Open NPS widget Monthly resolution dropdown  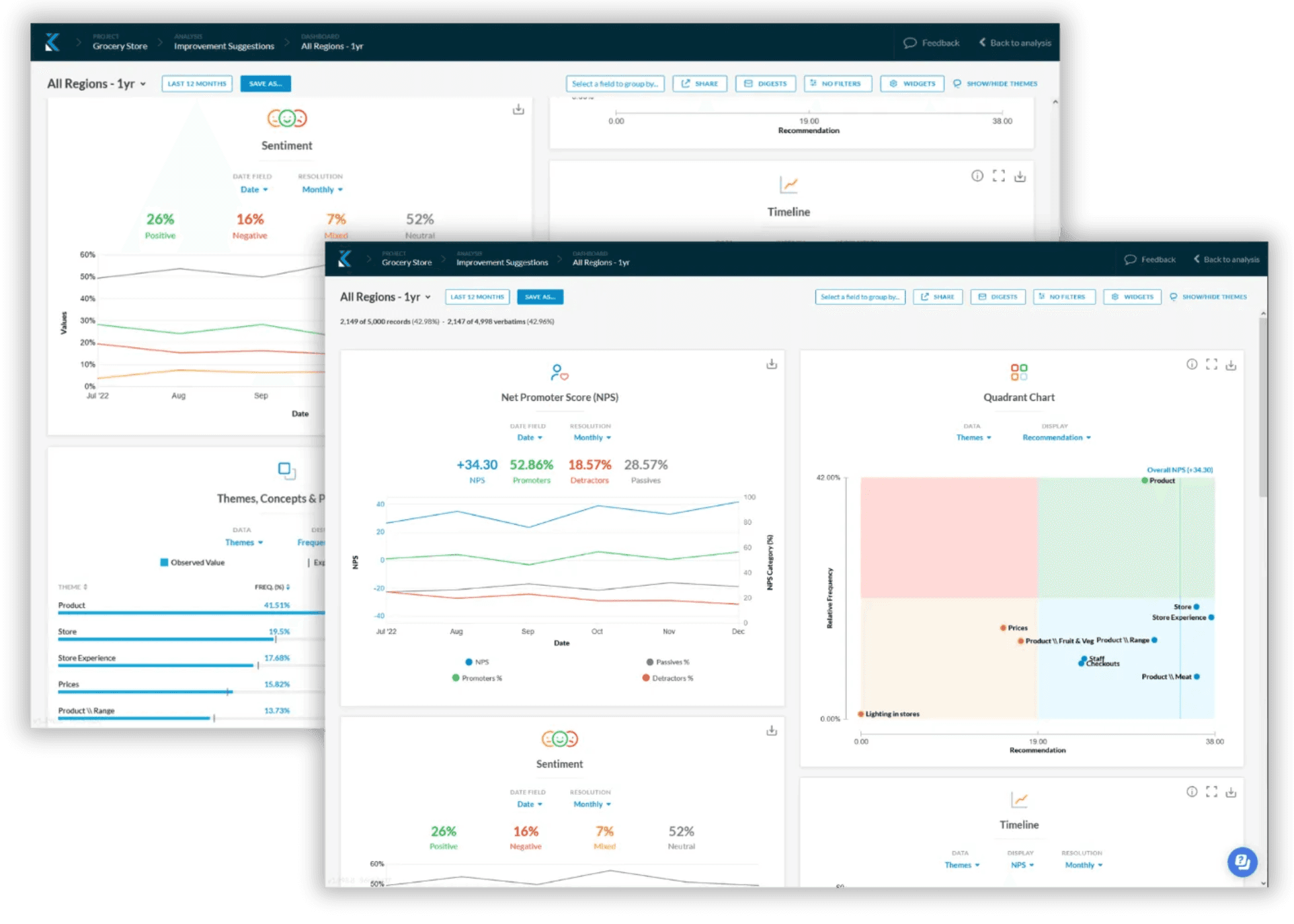coord(592,437)
